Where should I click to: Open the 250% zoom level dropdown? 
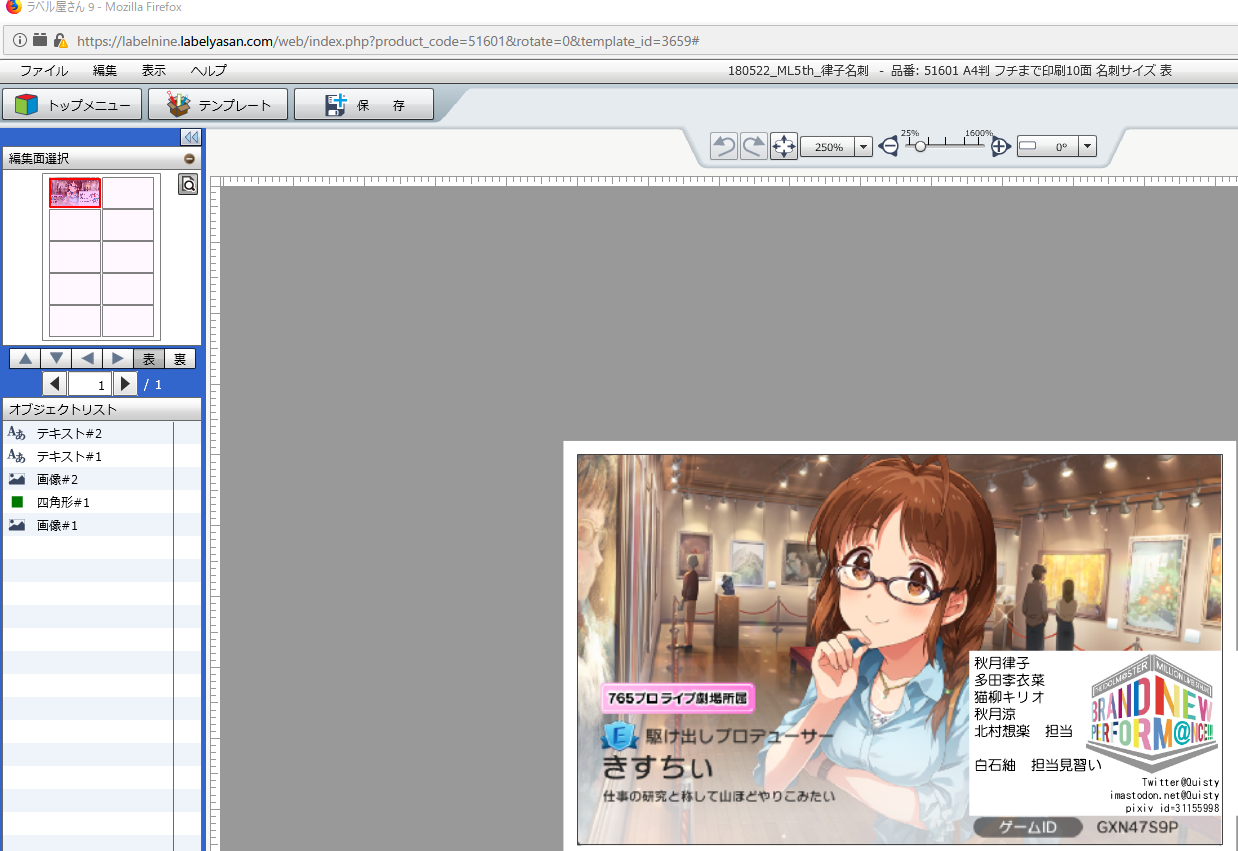(x=863, y=147)
